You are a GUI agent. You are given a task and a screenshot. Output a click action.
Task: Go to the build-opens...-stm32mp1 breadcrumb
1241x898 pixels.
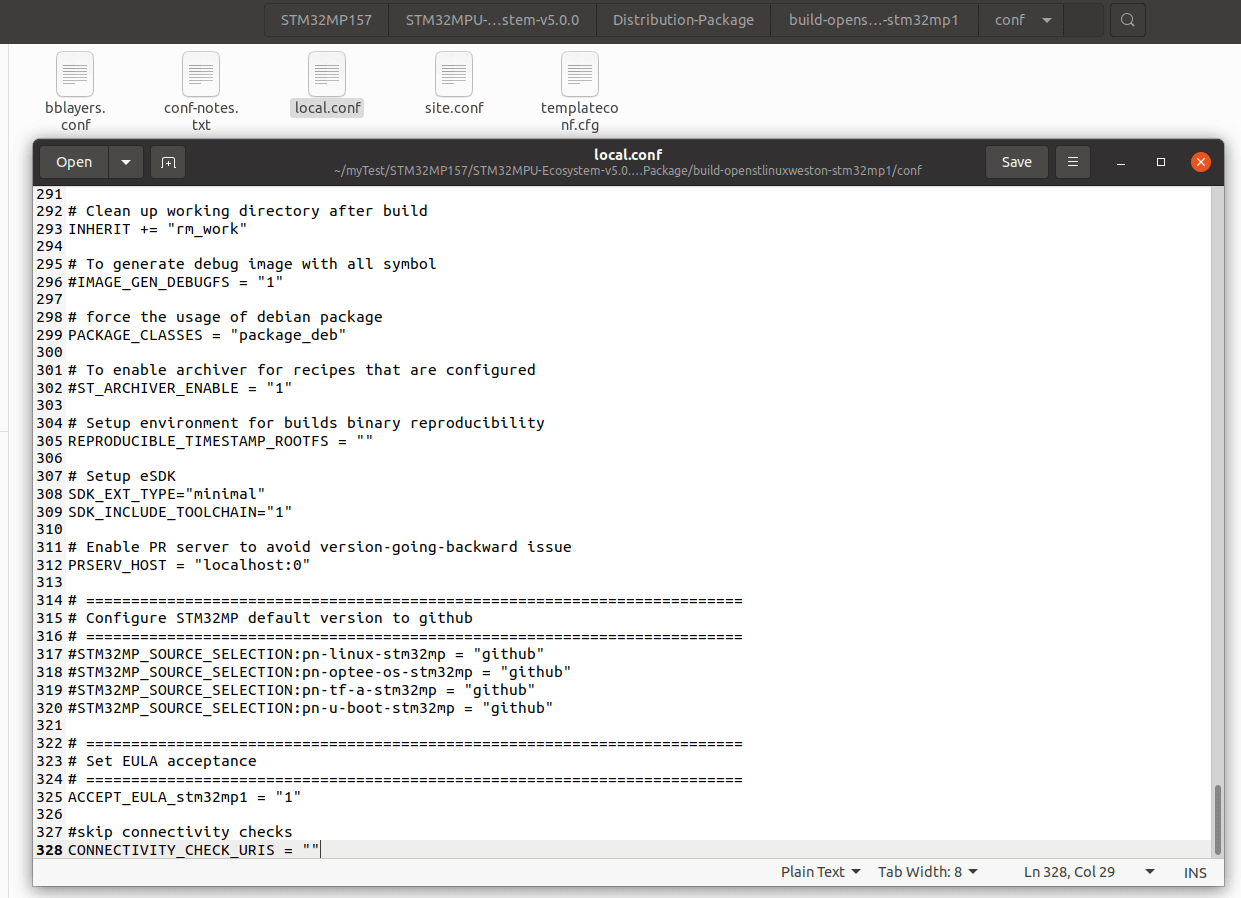(x=874, y=19)
